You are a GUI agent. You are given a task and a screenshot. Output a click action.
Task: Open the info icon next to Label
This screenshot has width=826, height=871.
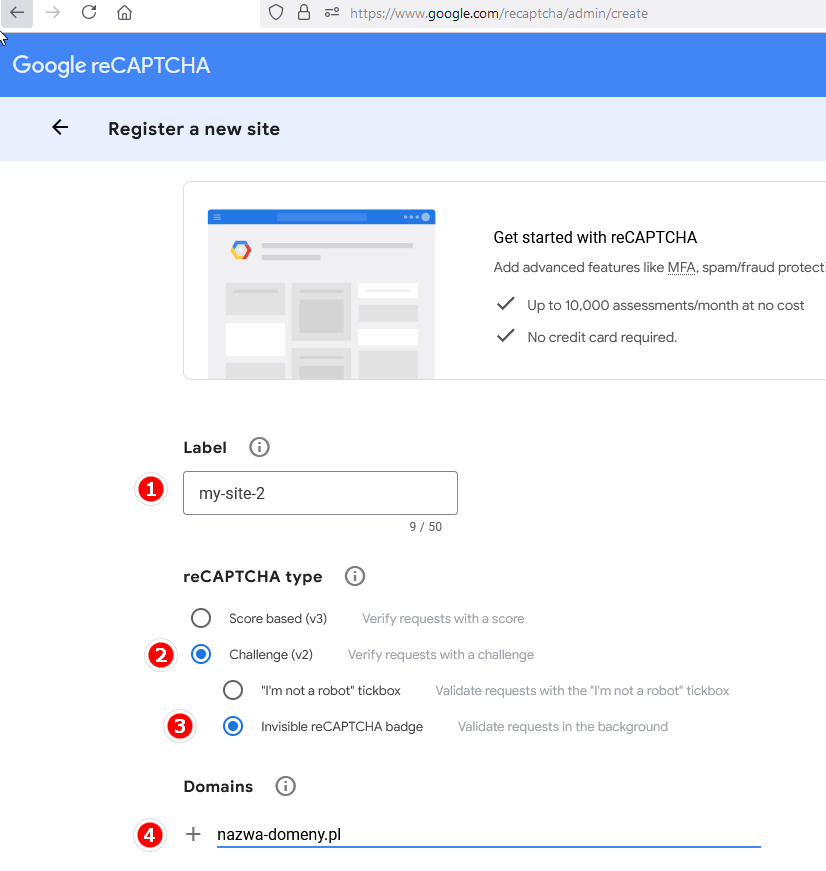(x=259, y=447)
